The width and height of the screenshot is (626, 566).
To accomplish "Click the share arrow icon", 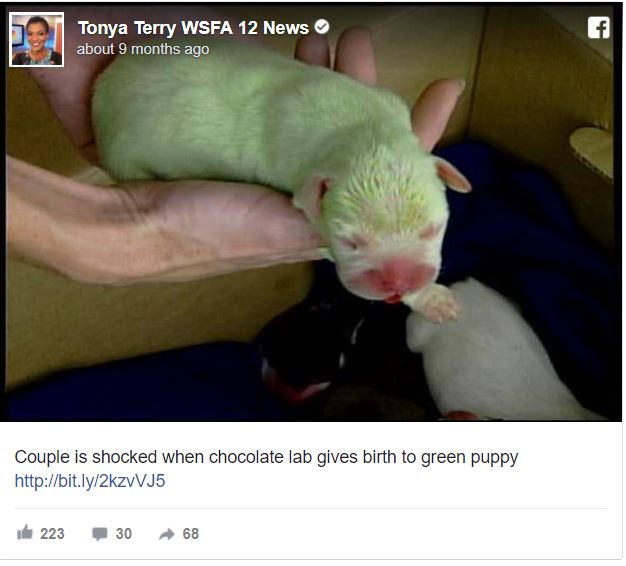I will pyautogui.click(x=166, y=534).
